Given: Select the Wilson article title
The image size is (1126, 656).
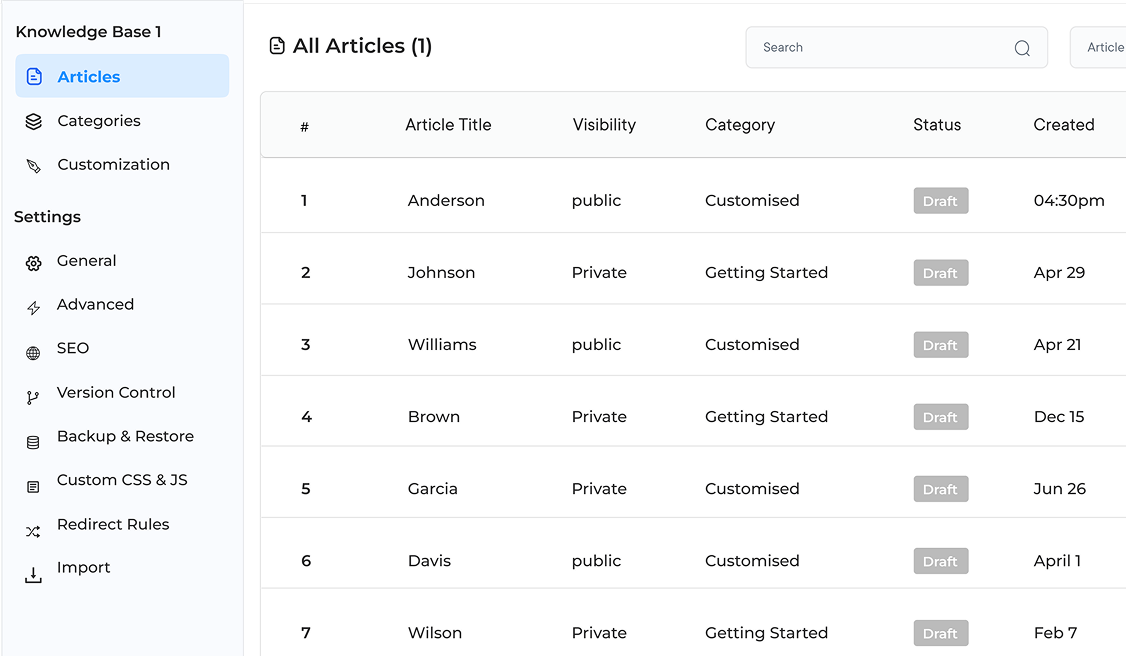Looking at the screenshot, I should [x=434, y=633].
